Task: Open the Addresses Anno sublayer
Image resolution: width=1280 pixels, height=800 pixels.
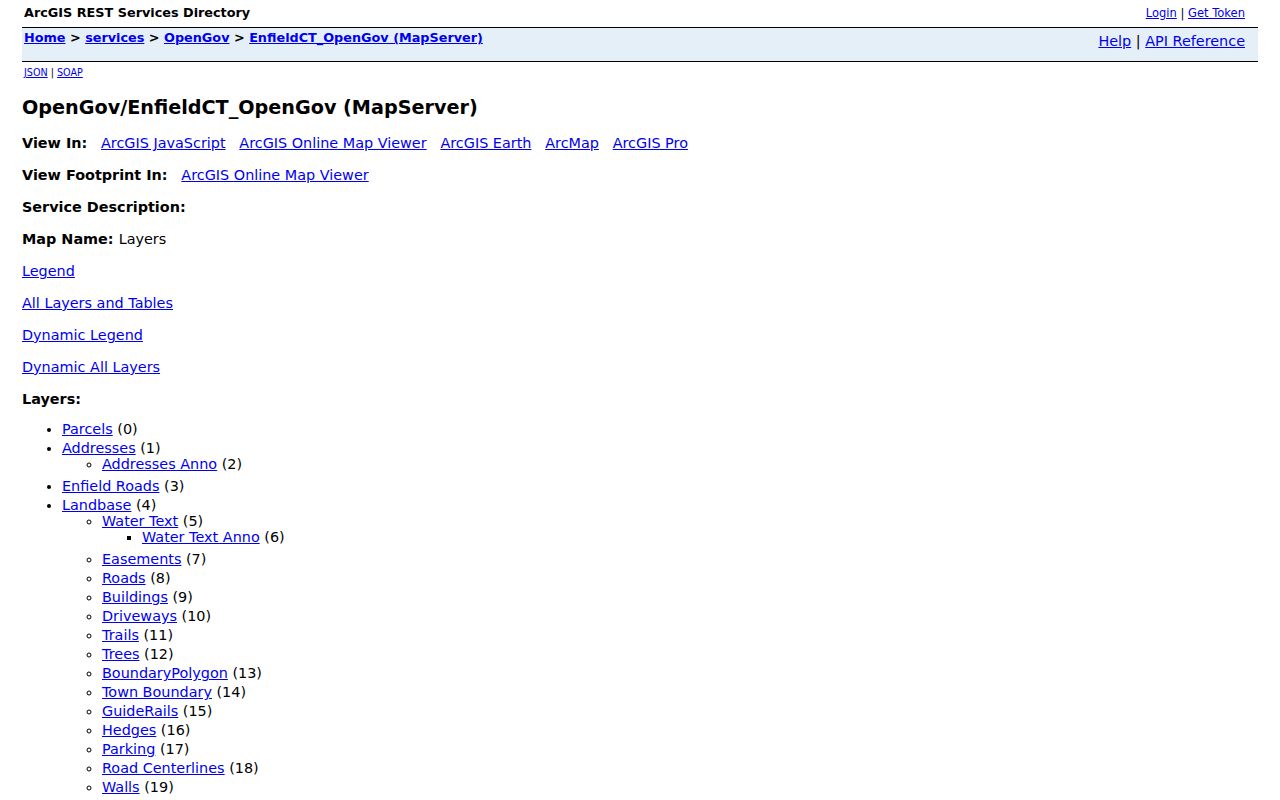Action: pos(159,464)
